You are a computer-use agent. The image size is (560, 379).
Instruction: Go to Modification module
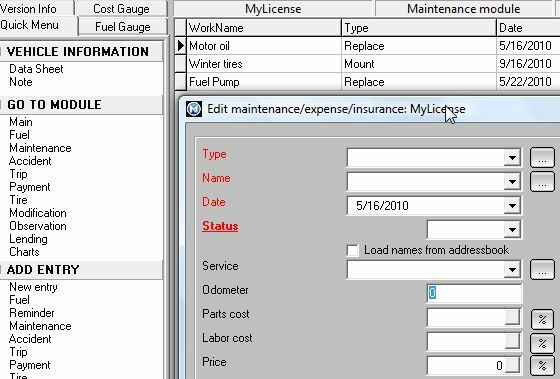coord(38,213)
